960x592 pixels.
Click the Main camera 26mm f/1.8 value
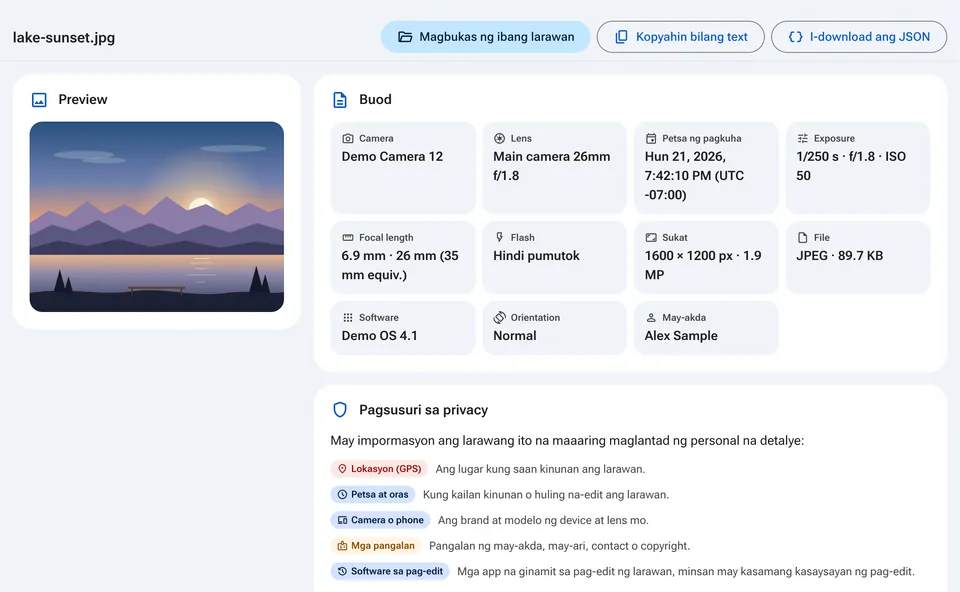552,166
